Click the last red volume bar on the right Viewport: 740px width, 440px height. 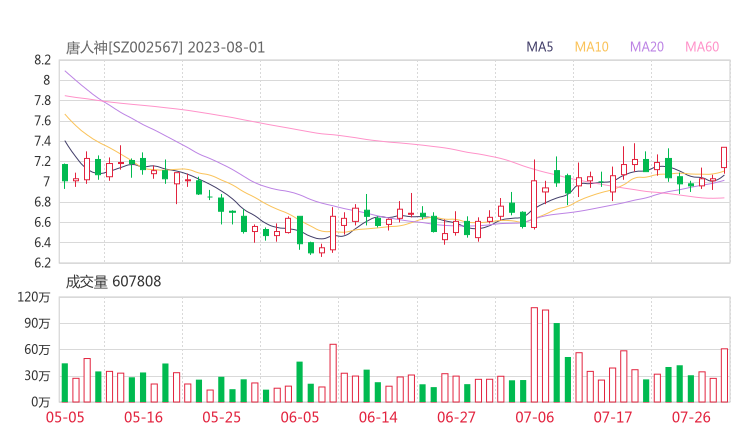pyautogui.click(x=724, y=375)
